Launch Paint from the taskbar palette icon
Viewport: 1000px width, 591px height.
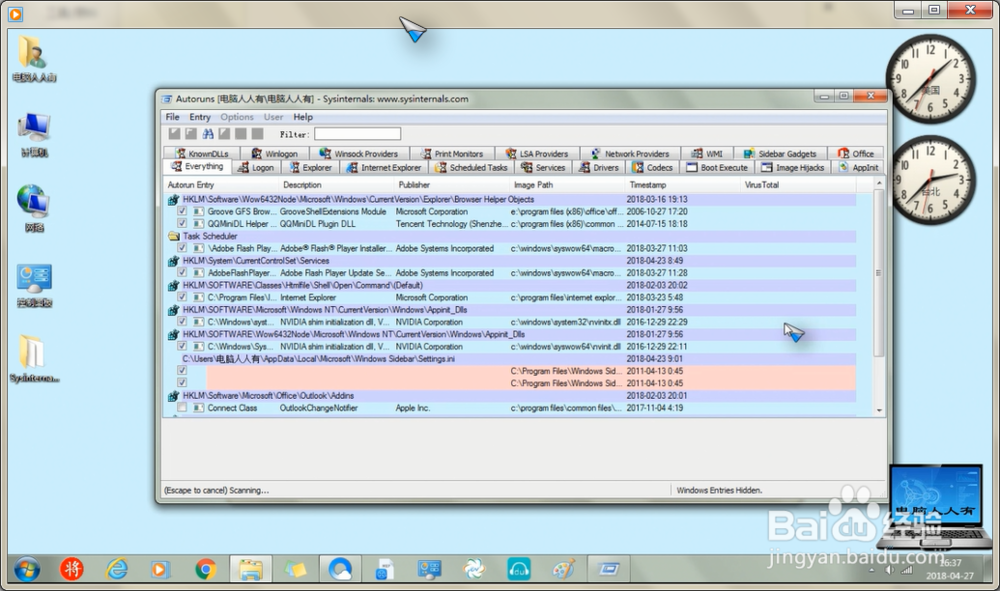[x=563, y=569]
